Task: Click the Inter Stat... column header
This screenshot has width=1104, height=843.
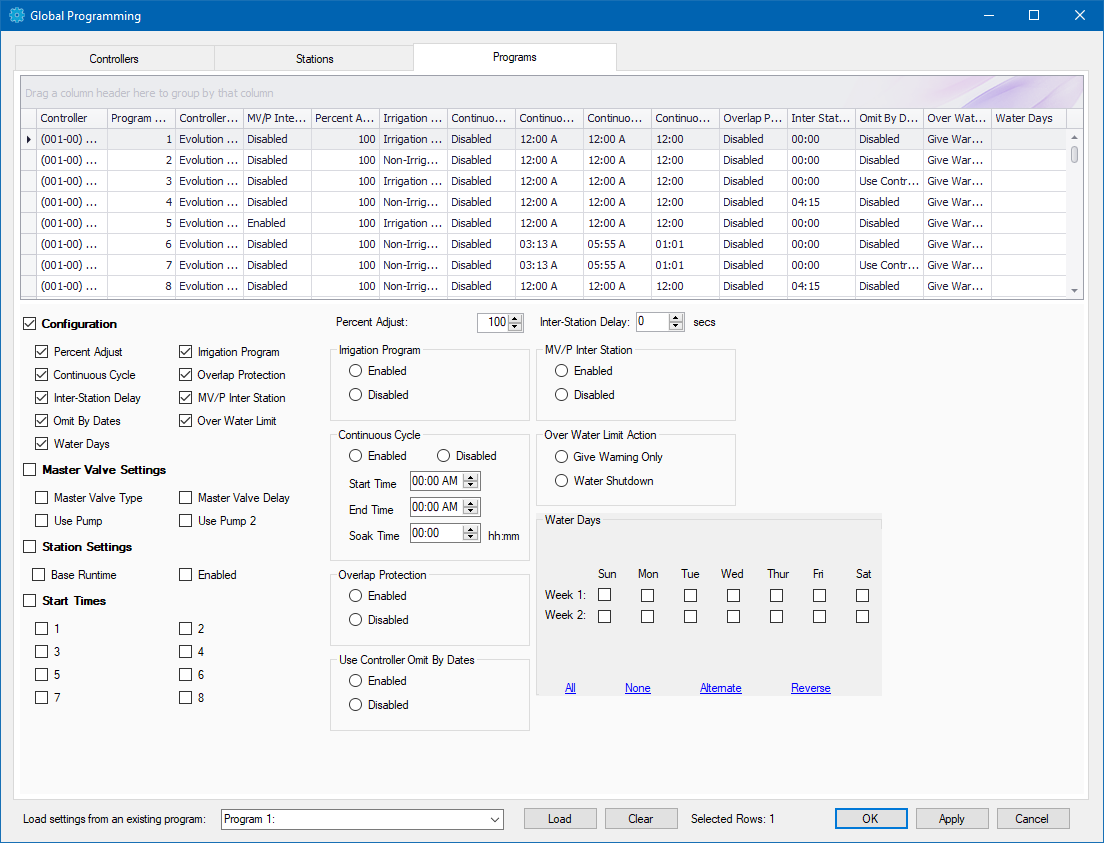Action: [821, 118]
